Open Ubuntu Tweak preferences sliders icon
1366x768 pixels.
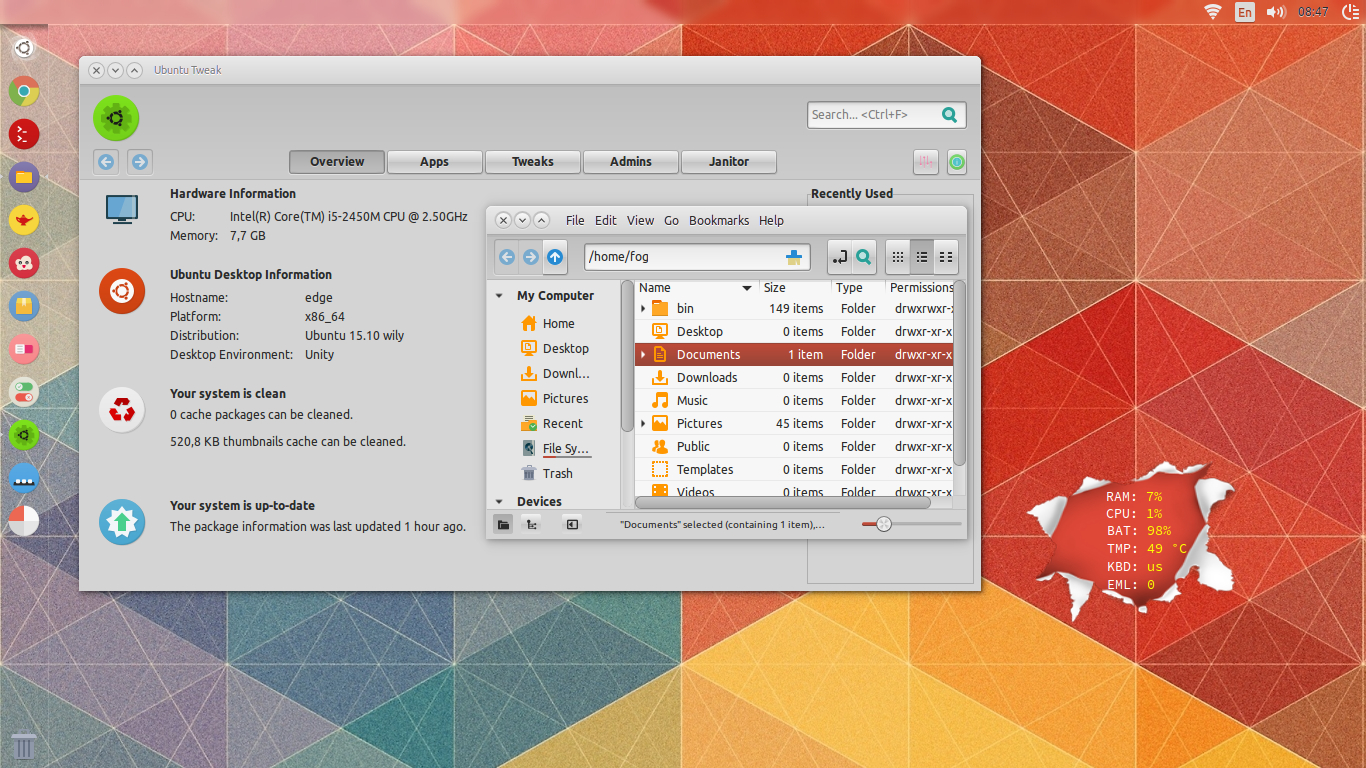click(x=926, y=162)
